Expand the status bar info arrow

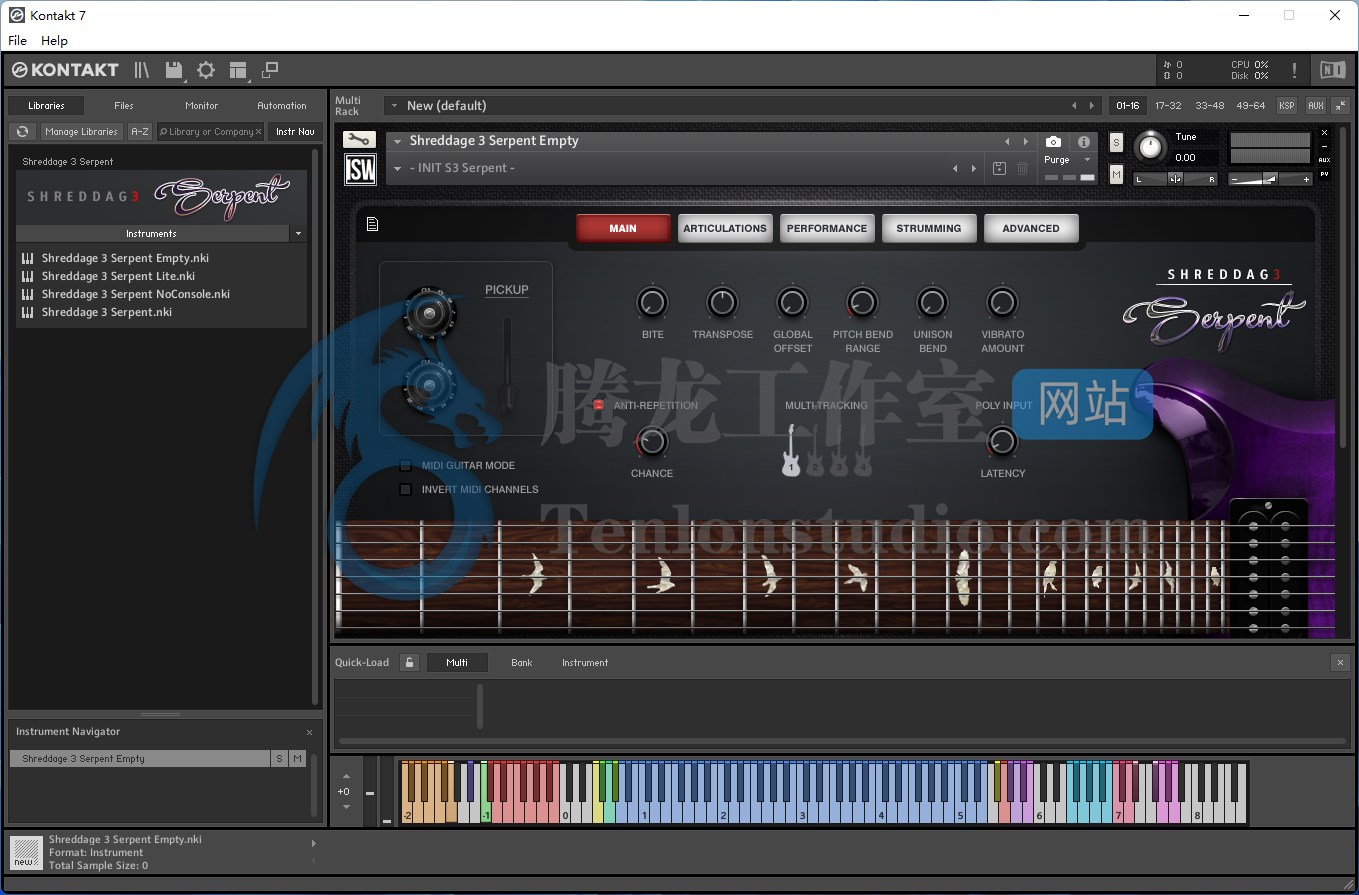pos(314,843)
